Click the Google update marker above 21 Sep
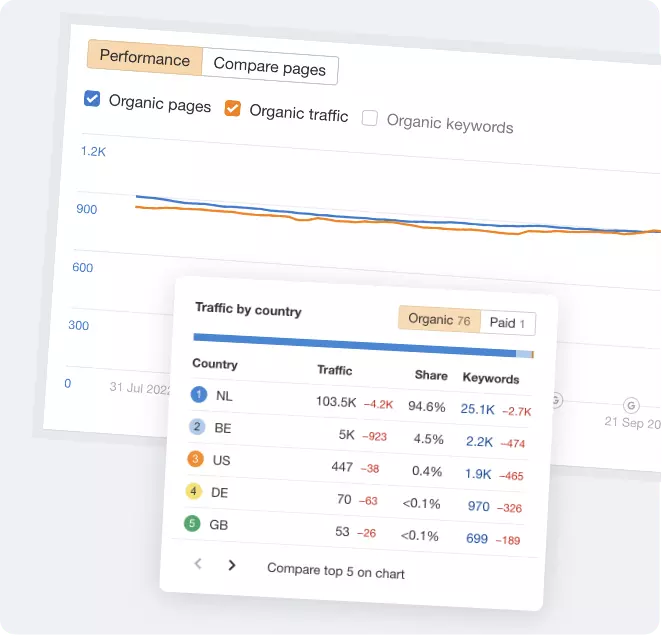The width and height of the screenshot is (662, 636). point(631,406)
